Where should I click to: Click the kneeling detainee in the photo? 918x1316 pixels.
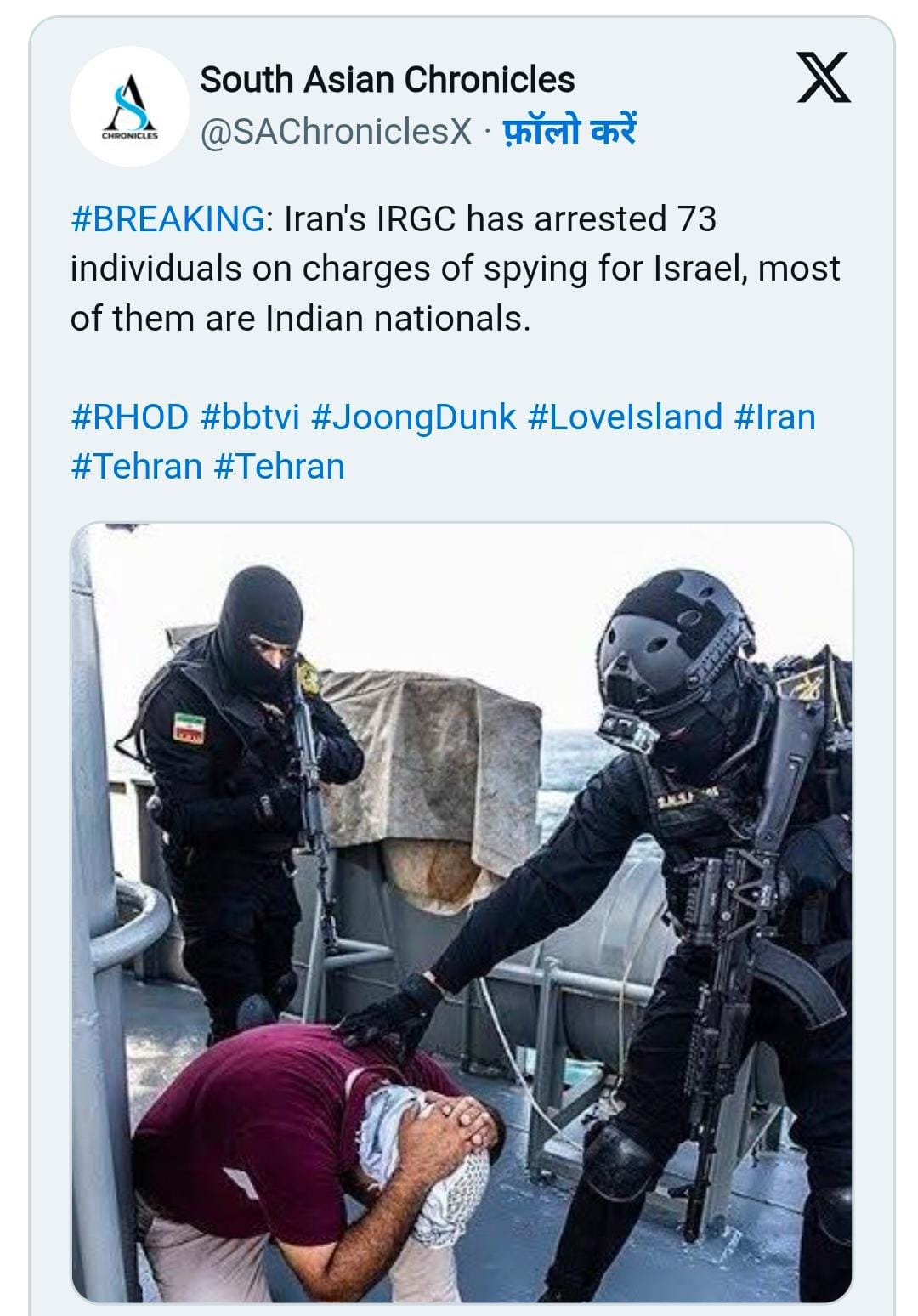[x=323, y=1156]
